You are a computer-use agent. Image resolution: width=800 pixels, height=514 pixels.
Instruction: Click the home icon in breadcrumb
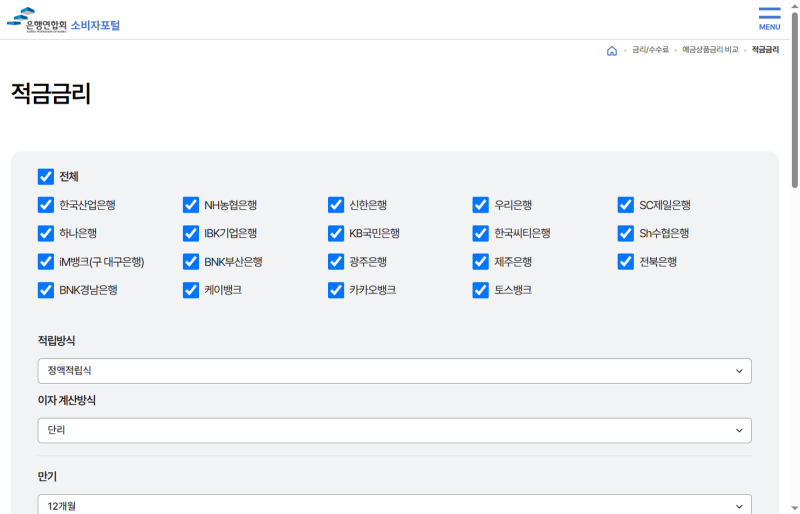pyautogui.click(x=612, y=51)
